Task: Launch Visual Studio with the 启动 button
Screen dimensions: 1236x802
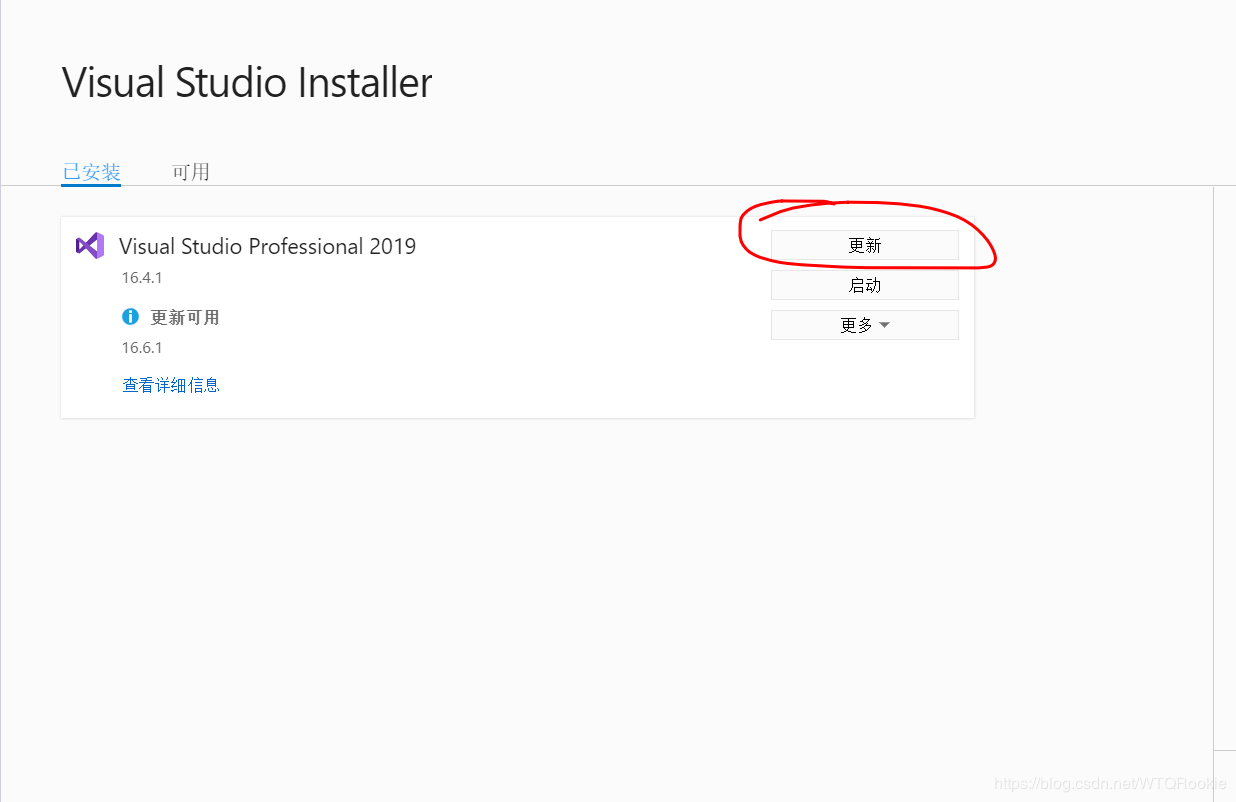Action: pos(864,285)
